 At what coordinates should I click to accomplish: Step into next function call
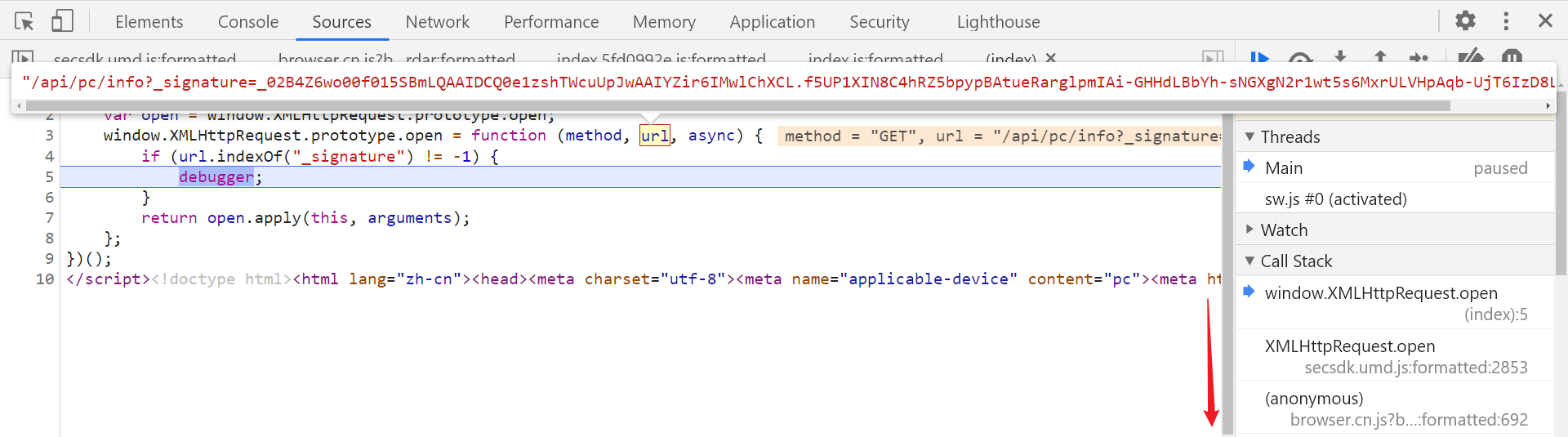coord(1340,58)
